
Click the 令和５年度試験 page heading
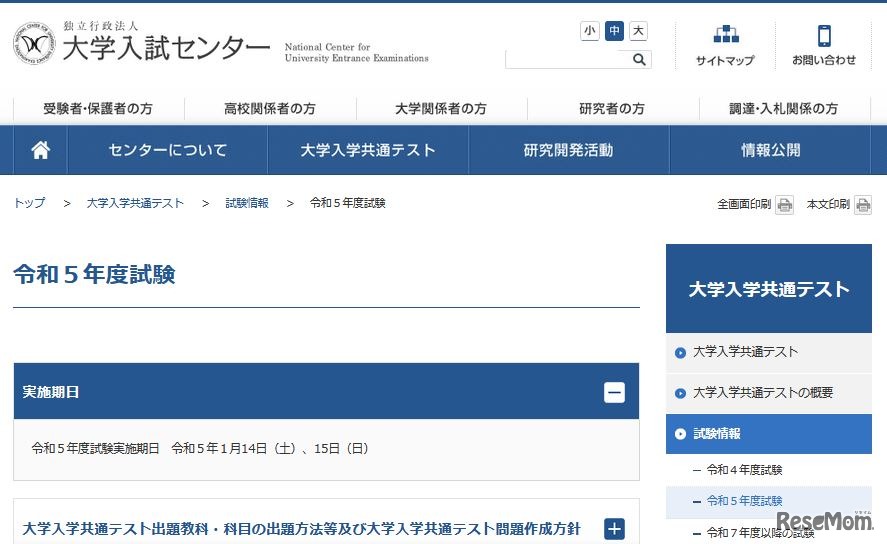click(94, 274)
